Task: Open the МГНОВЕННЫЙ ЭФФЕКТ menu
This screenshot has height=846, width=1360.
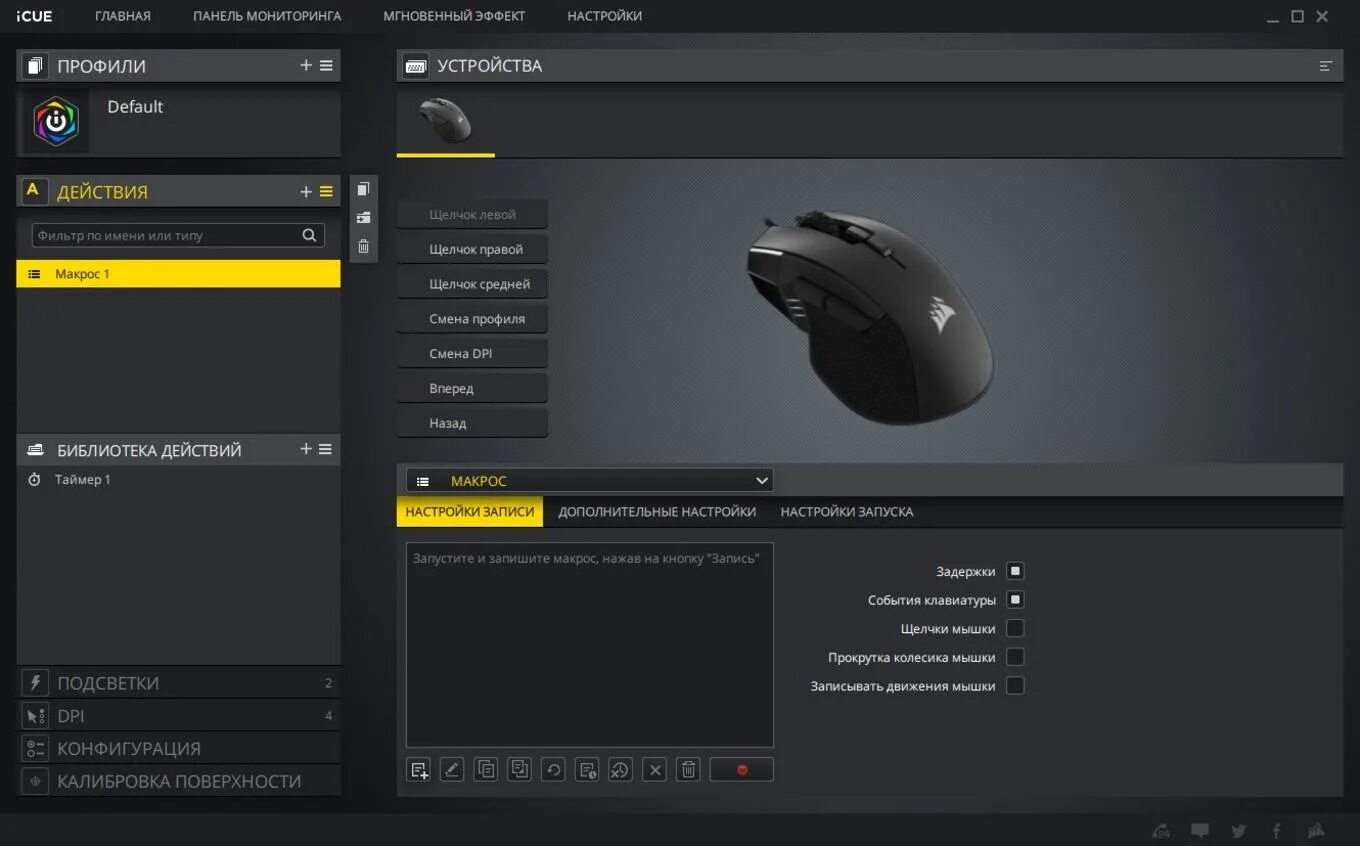Action: [454, 16]
